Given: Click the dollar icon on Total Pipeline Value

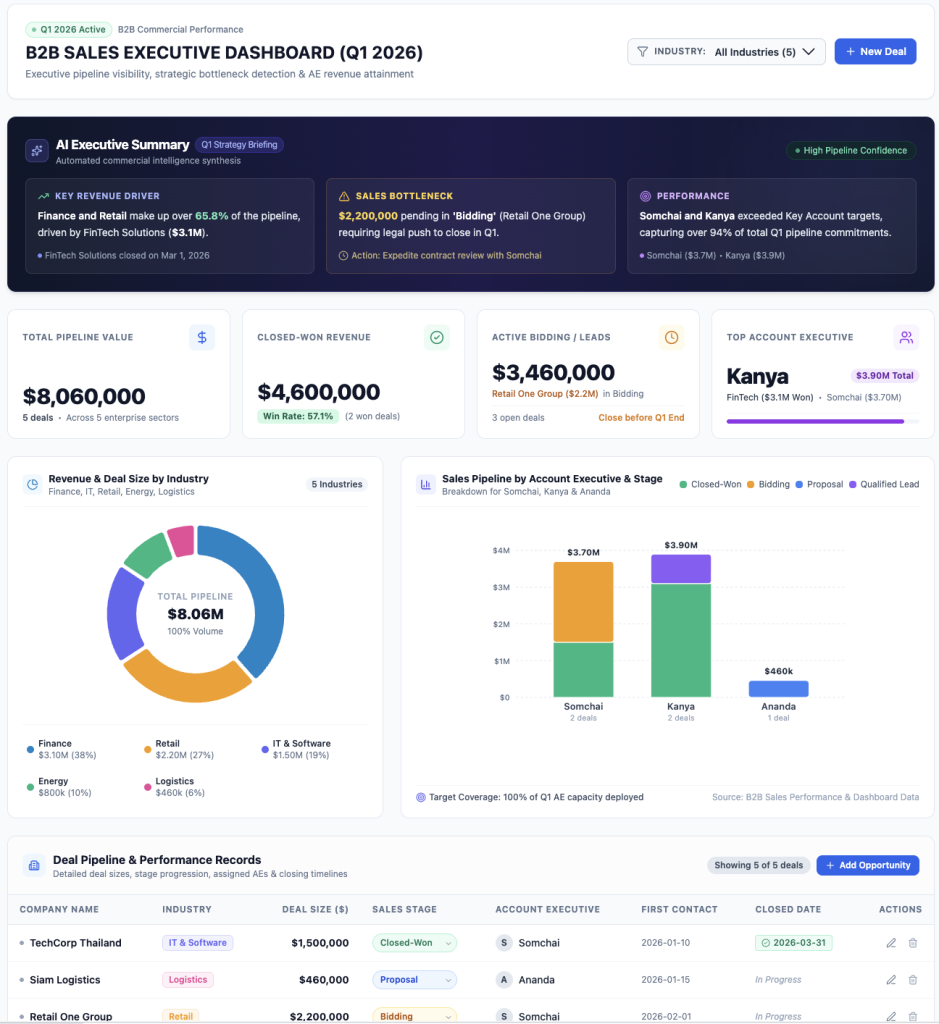Looking at the screenshot, I should click(202, 338).
